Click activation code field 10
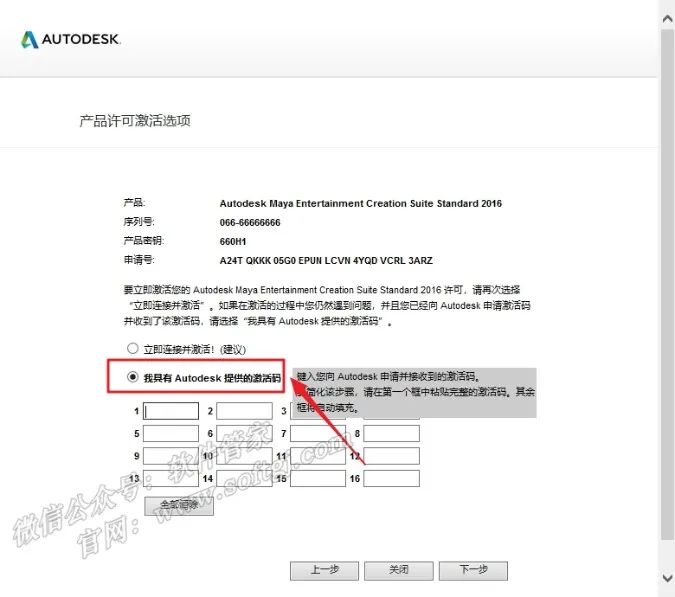Screen dimensions: 675x597 [245, 456]
